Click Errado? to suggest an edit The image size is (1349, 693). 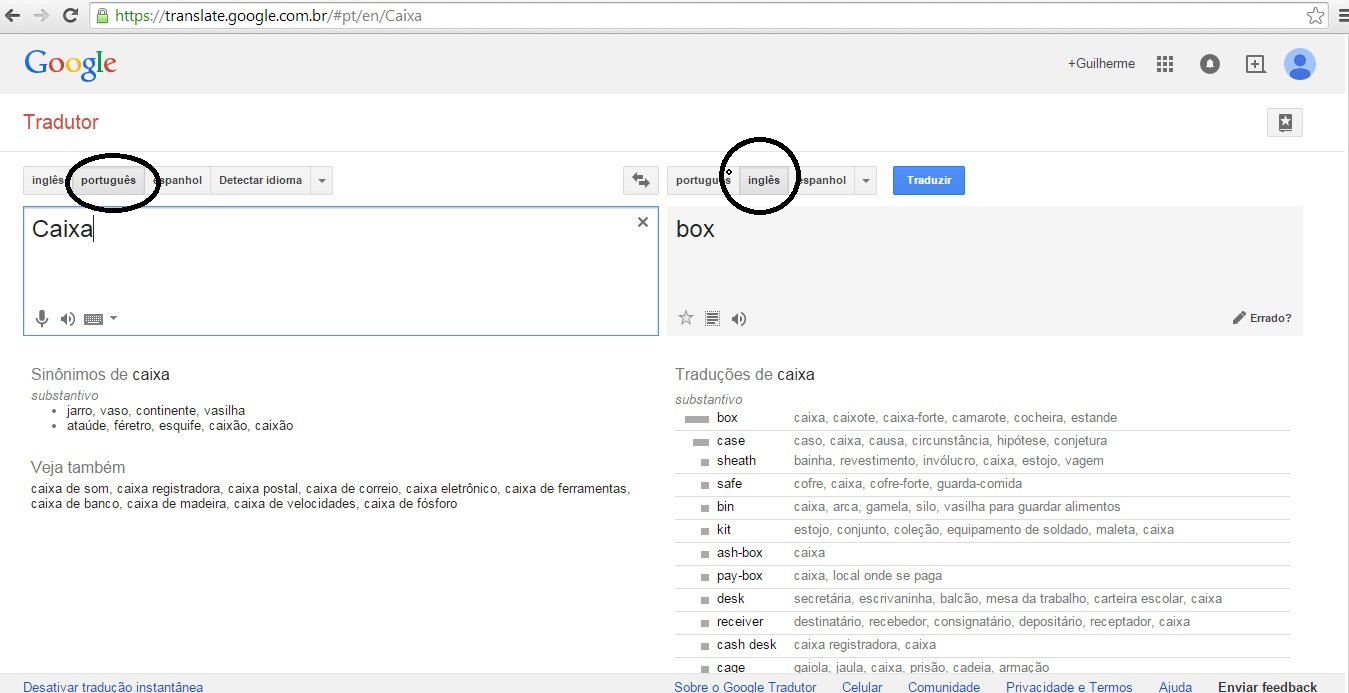(x=1262, y=318)
